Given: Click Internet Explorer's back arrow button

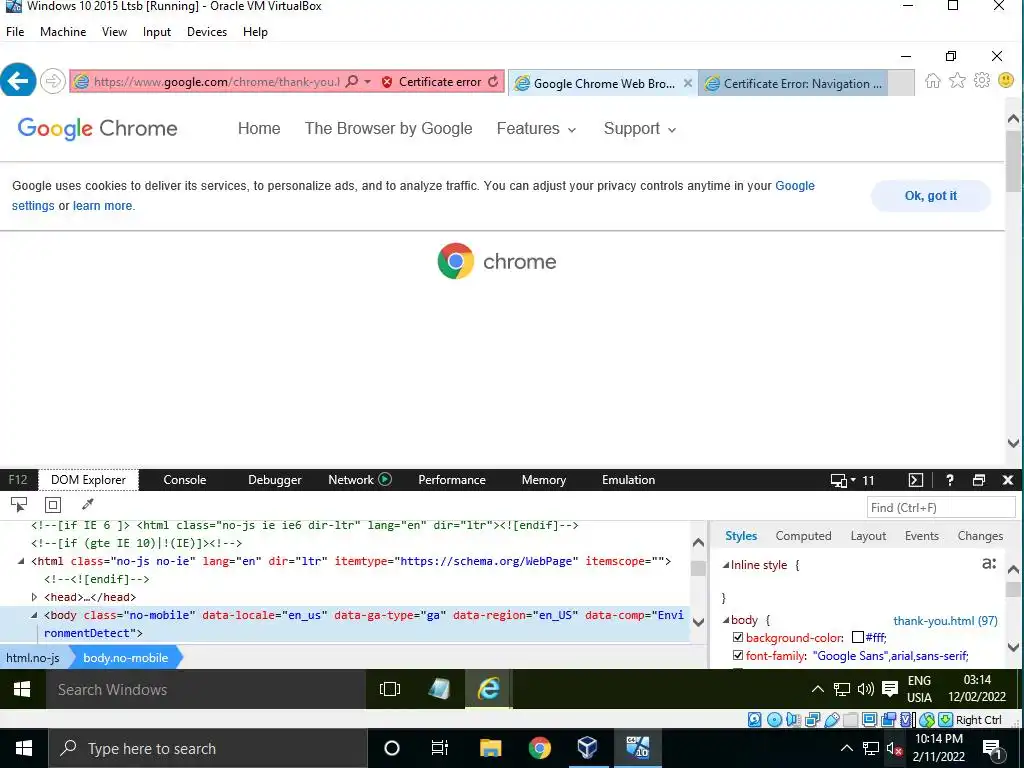Looking at the screenshot, I should (x=18, y=81).
